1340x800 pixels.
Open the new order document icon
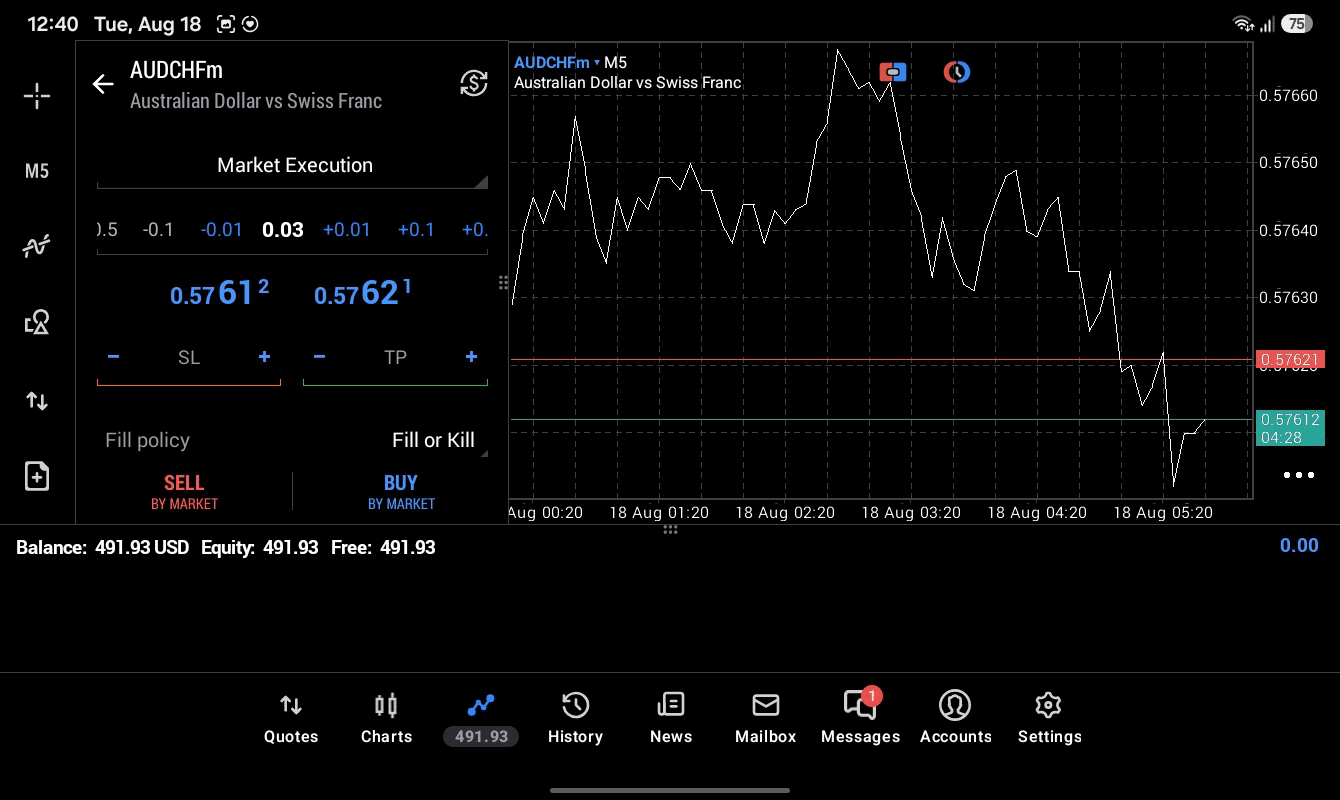coord(37,476)
